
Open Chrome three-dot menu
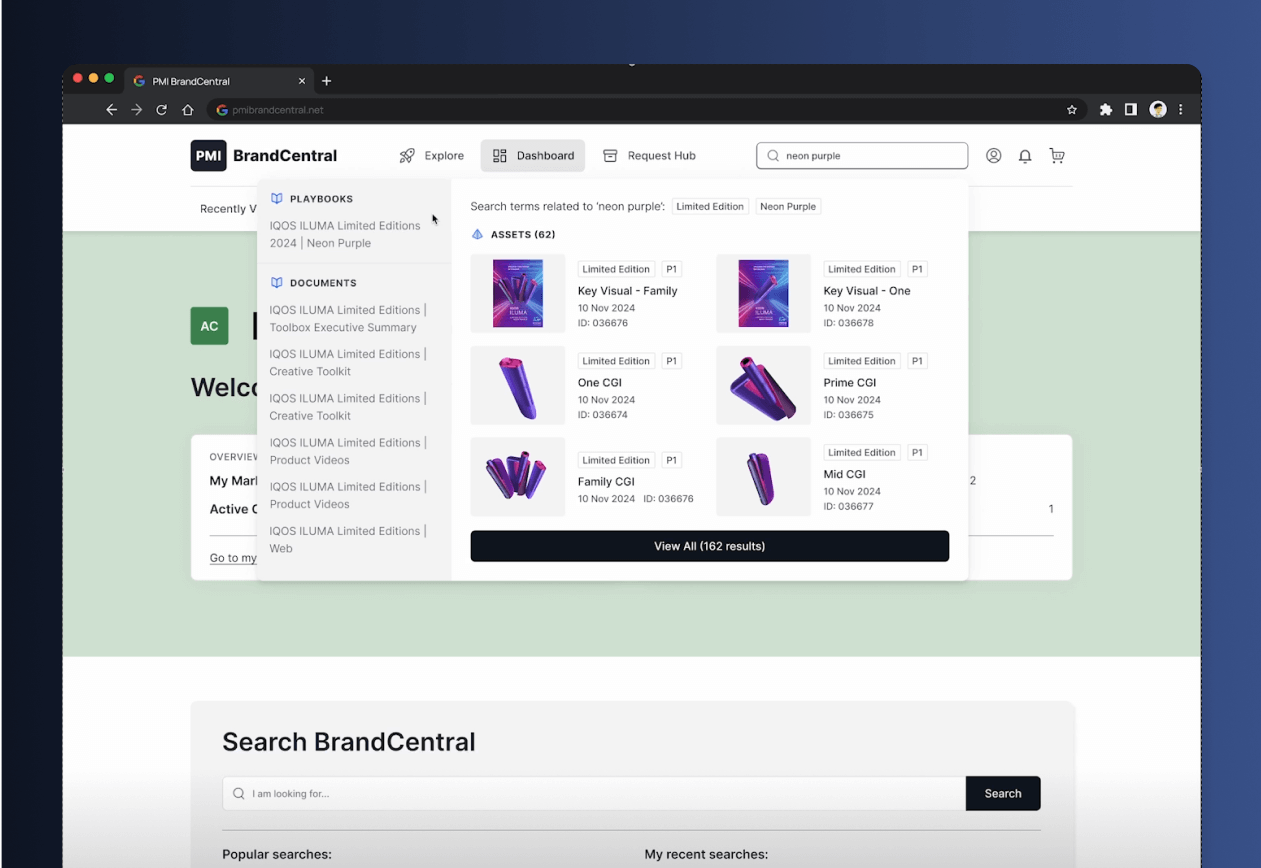pyautogui.click(x=1181, y=110)
